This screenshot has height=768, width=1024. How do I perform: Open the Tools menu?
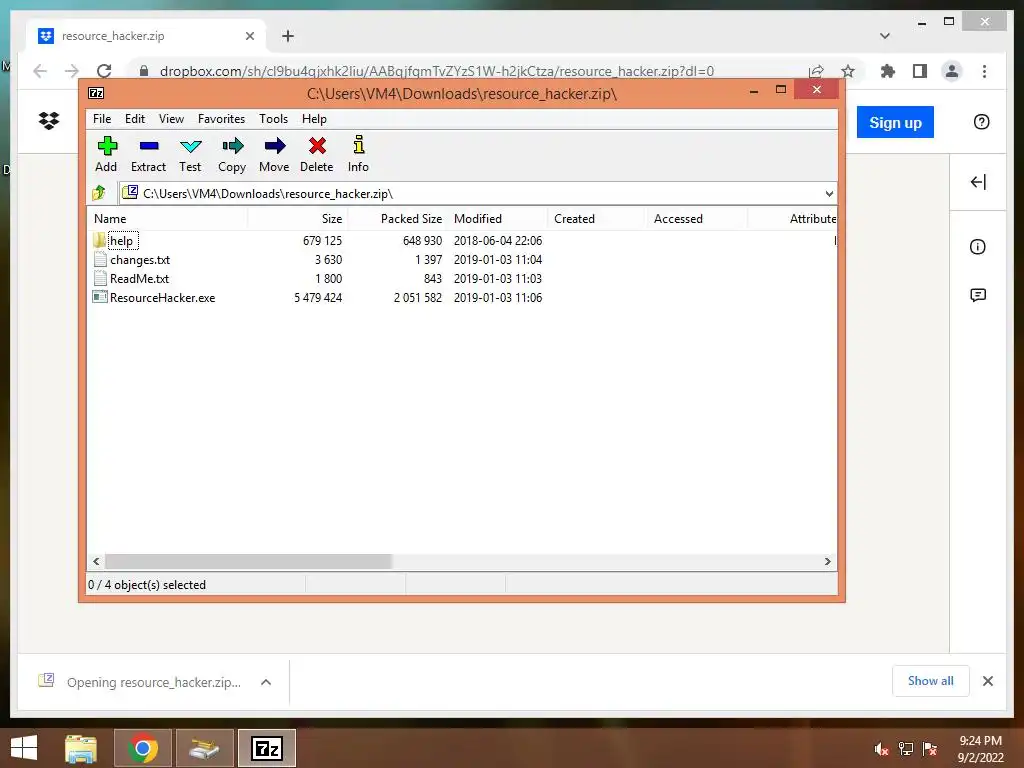[x=273, y=119]
